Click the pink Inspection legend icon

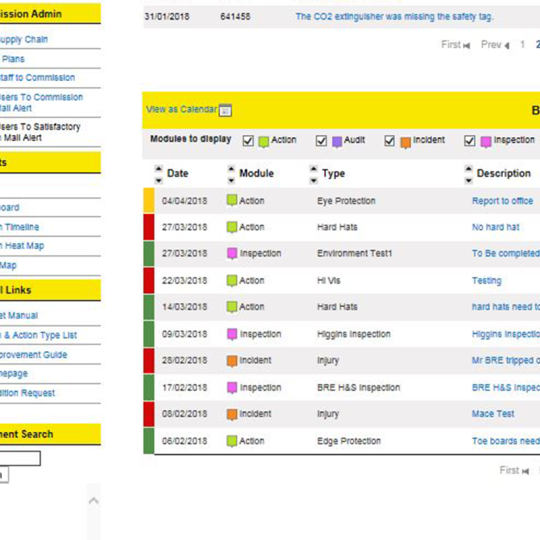(x=486, y=142)
